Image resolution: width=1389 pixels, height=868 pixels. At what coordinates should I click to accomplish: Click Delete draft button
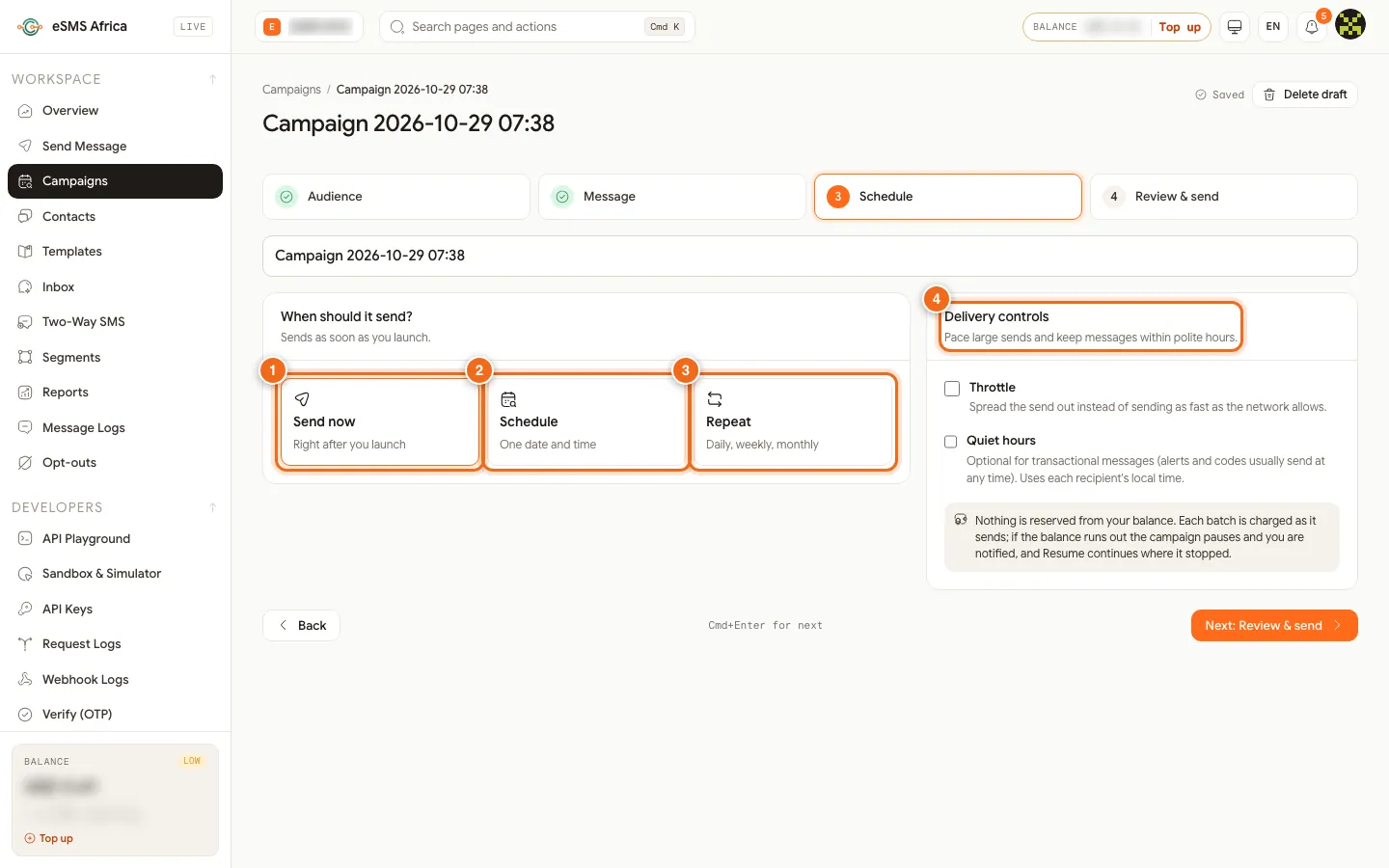coord(1305,95)
